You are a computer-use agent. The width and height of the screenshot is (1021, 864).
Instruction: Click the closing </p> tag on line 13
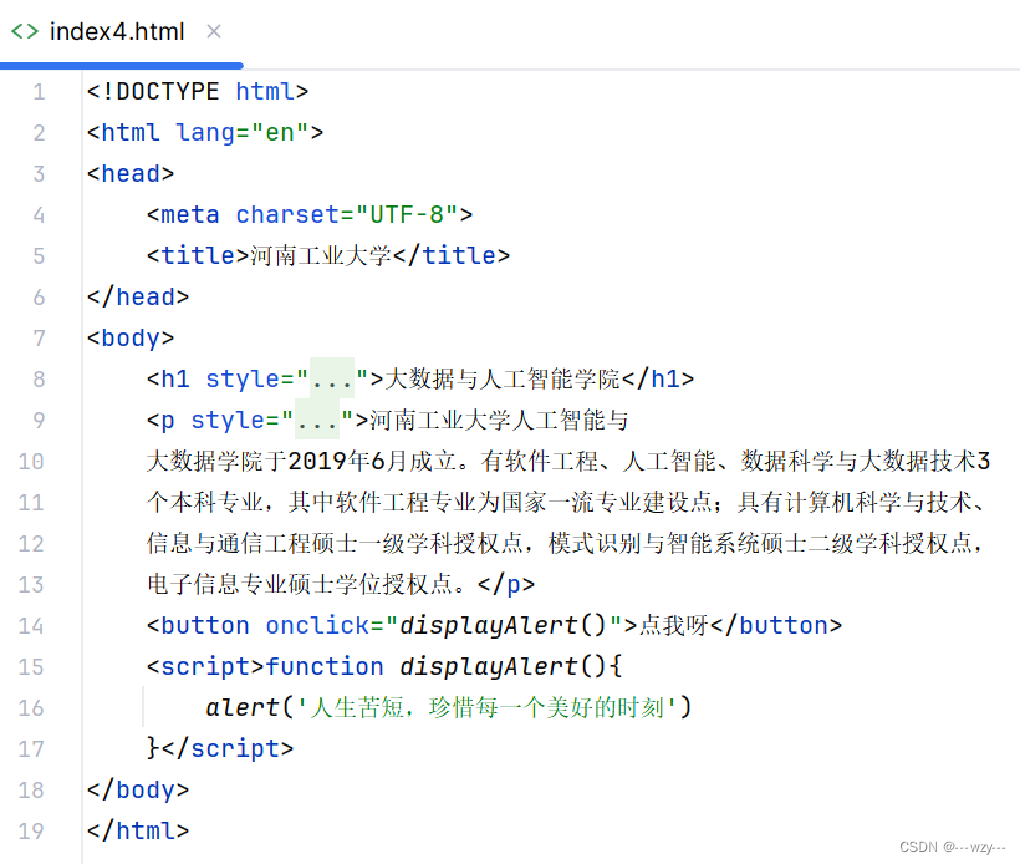coord(506,584)
